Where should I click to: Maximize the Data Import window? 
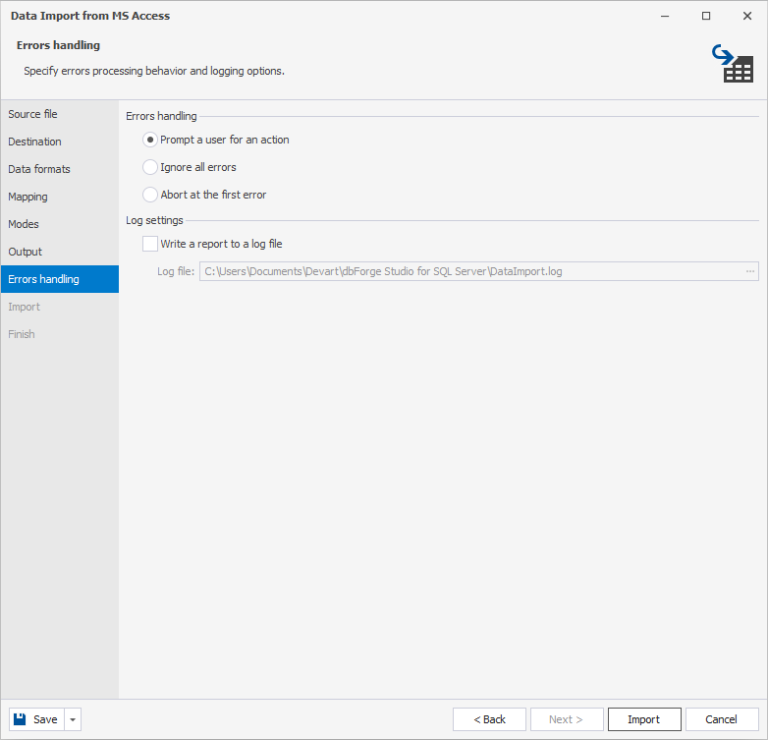(x=706, y=16)
